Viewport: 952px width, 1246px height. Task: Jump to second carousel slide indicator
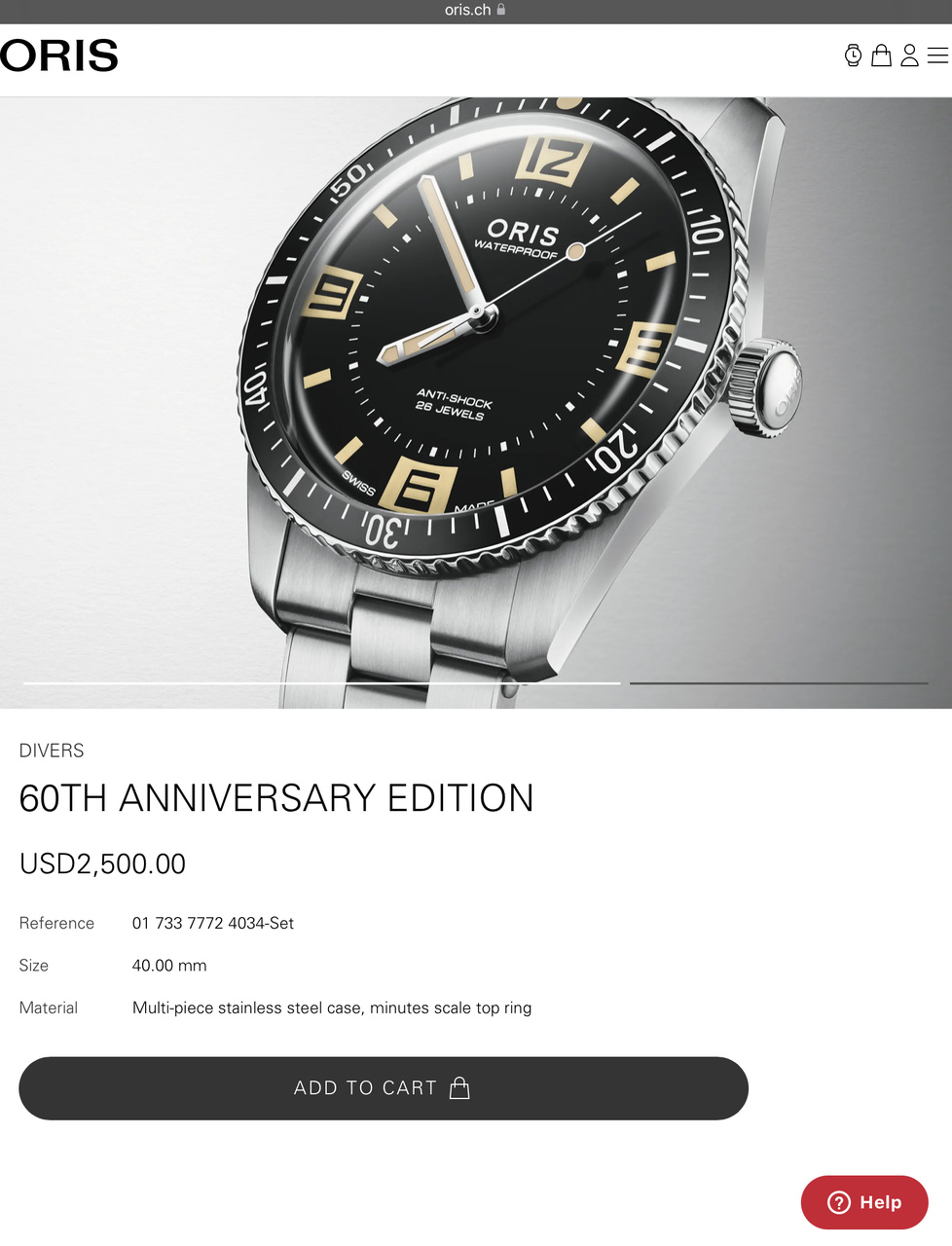(779, 683)
